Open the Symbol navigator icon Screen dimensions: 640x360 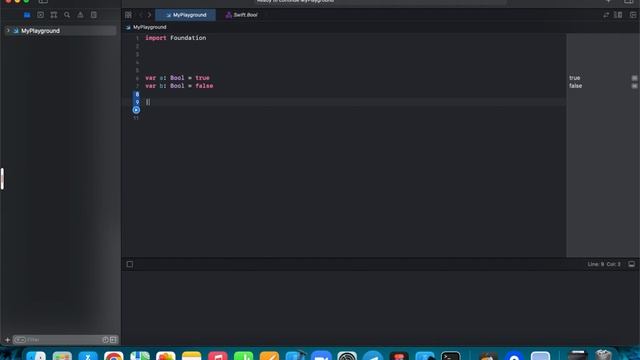click(53, 15)
